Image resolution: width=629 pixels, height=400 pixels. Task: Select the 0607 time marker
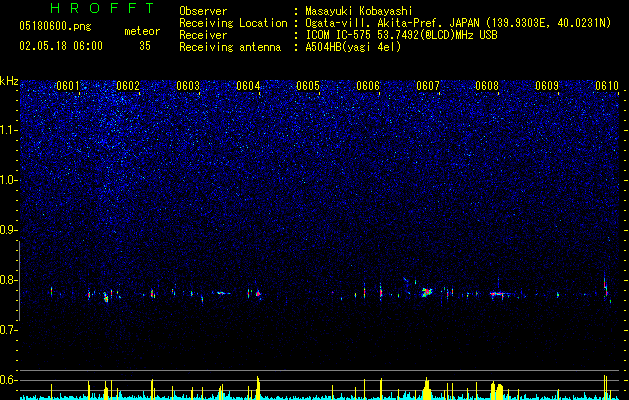[428, 86]
